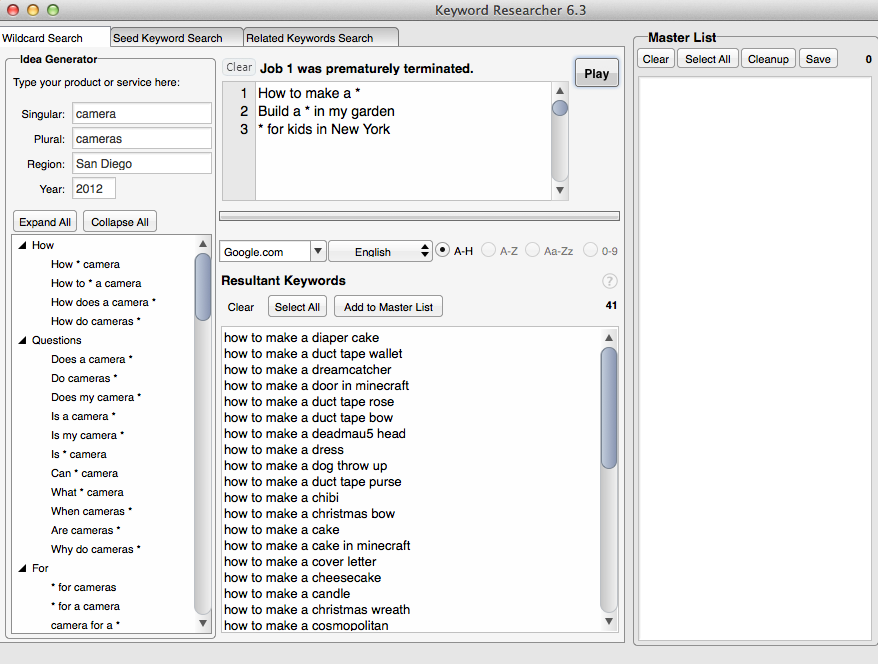Viewport: 878px width, 664px height.
Task: Select the Aa-Zz radio button
Action: click(532, 250)
